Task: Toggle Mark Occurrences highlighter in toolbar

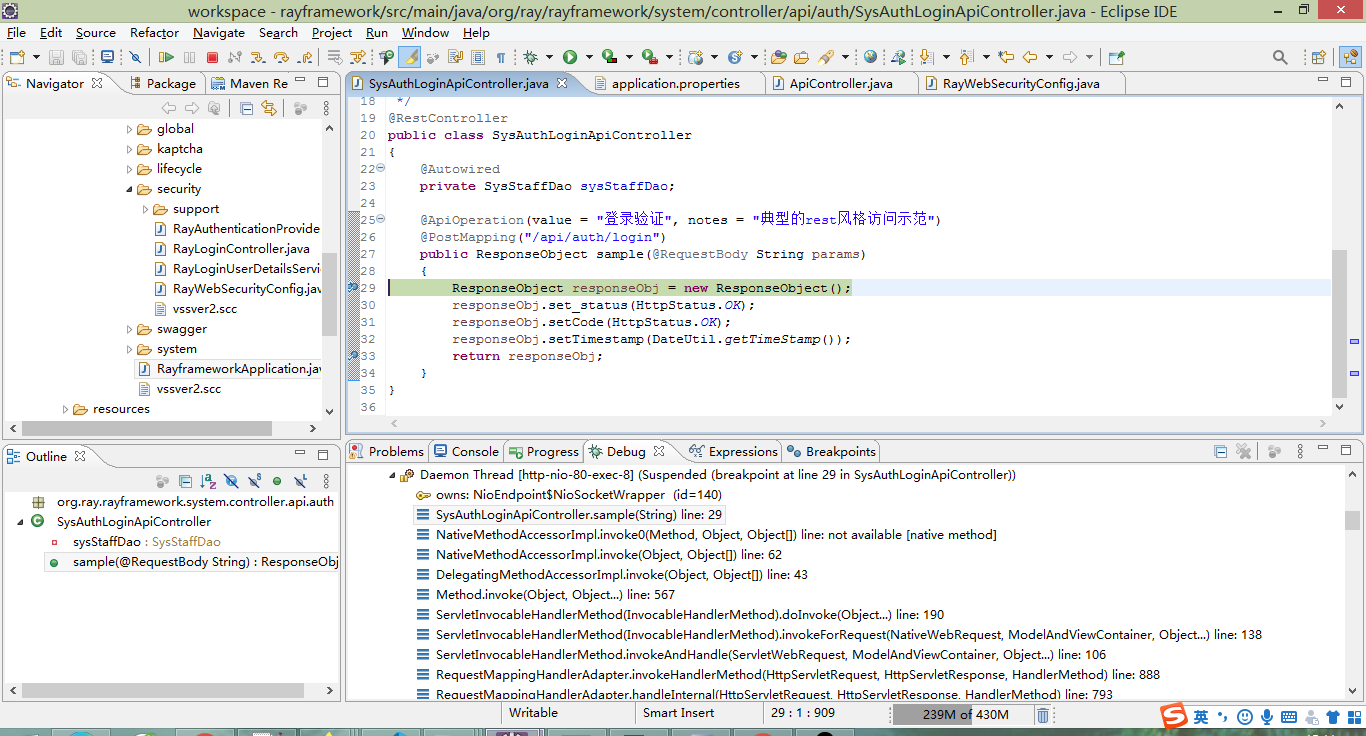Action: coord(409,57)
